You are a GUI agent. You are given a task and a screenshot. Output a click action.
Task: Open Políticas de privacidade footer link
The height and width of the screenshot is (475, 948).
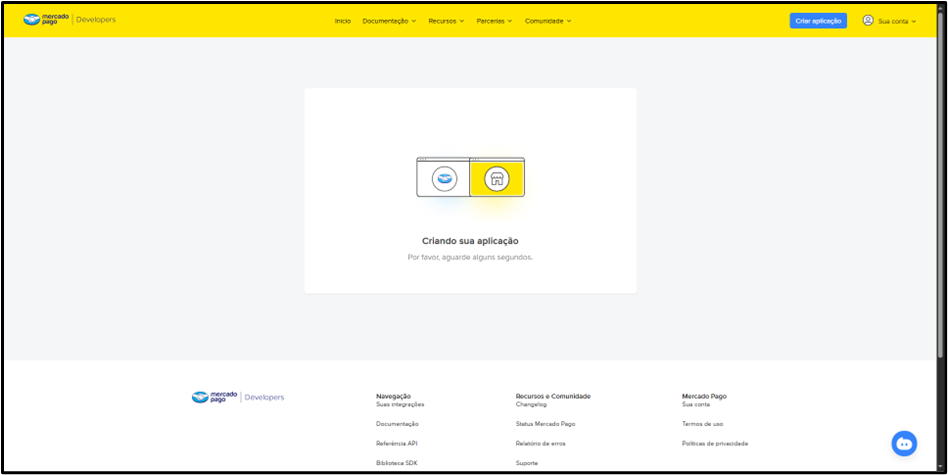pyautogui.click(x=715, y=444)
